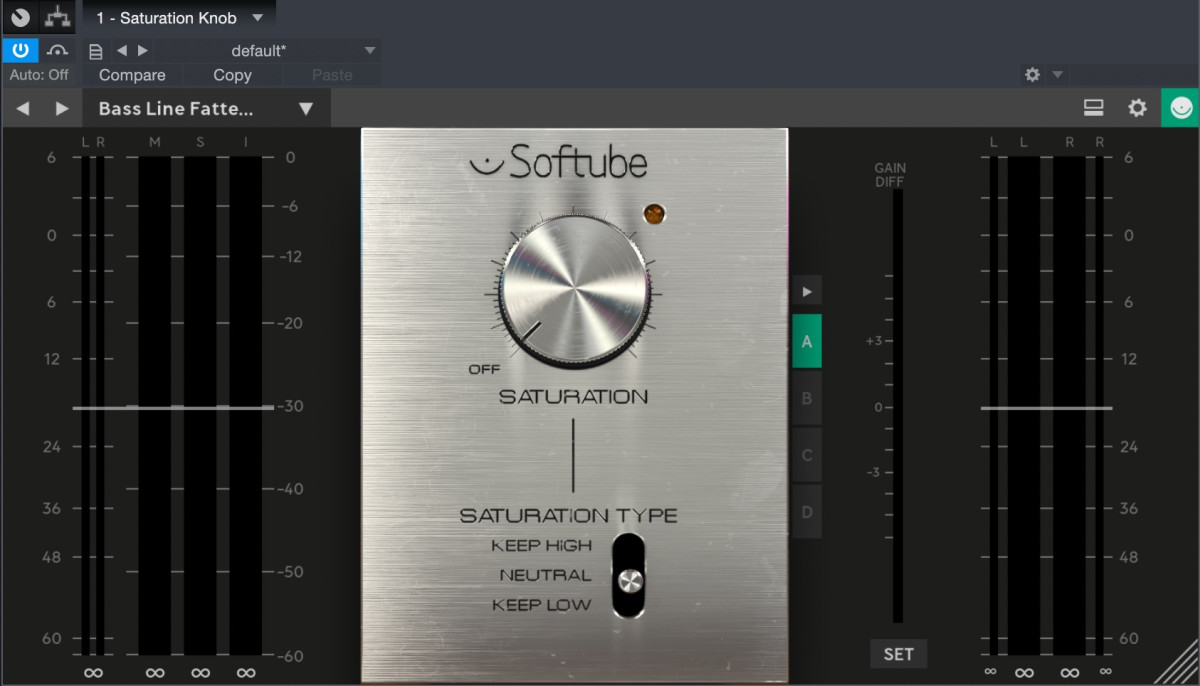Viewport: 1200px width, 686px height.
Task: Click the SATURATION TYPE label
Action: coord(568,516)
